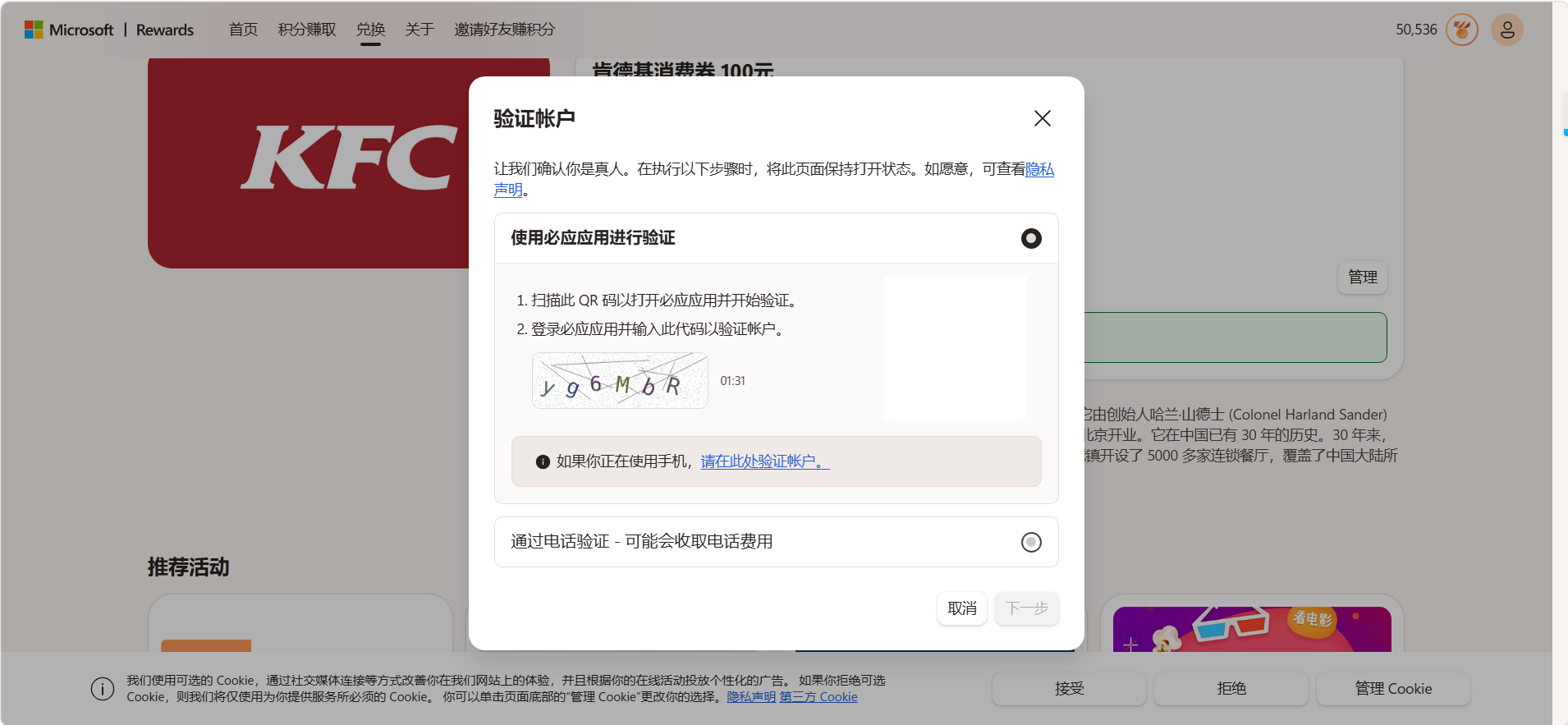Open the 请在此处验证帐户 link
The image size is (1568, 725).
coord(765,461)
